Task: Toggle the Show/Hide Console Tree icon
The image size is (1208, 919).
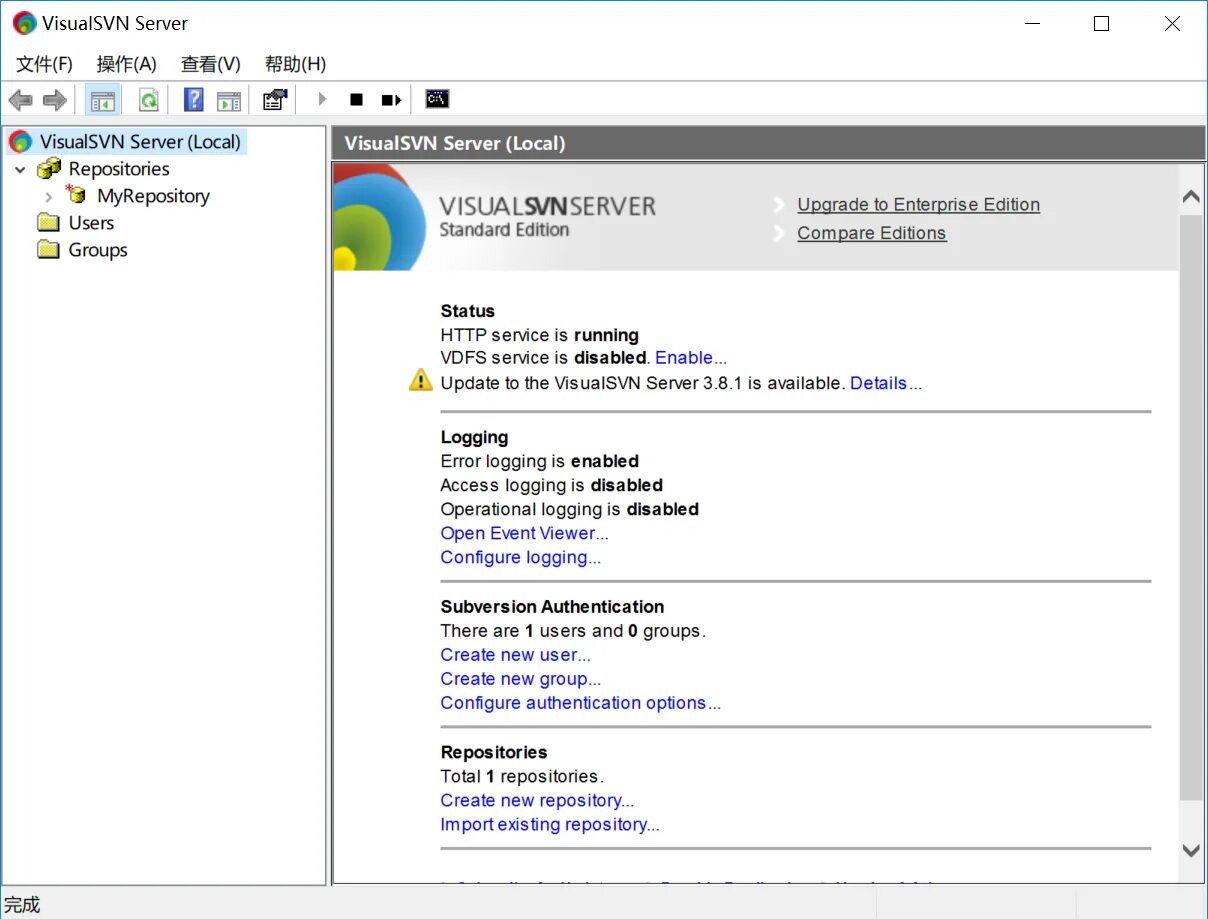Action: tap(102, 100)
